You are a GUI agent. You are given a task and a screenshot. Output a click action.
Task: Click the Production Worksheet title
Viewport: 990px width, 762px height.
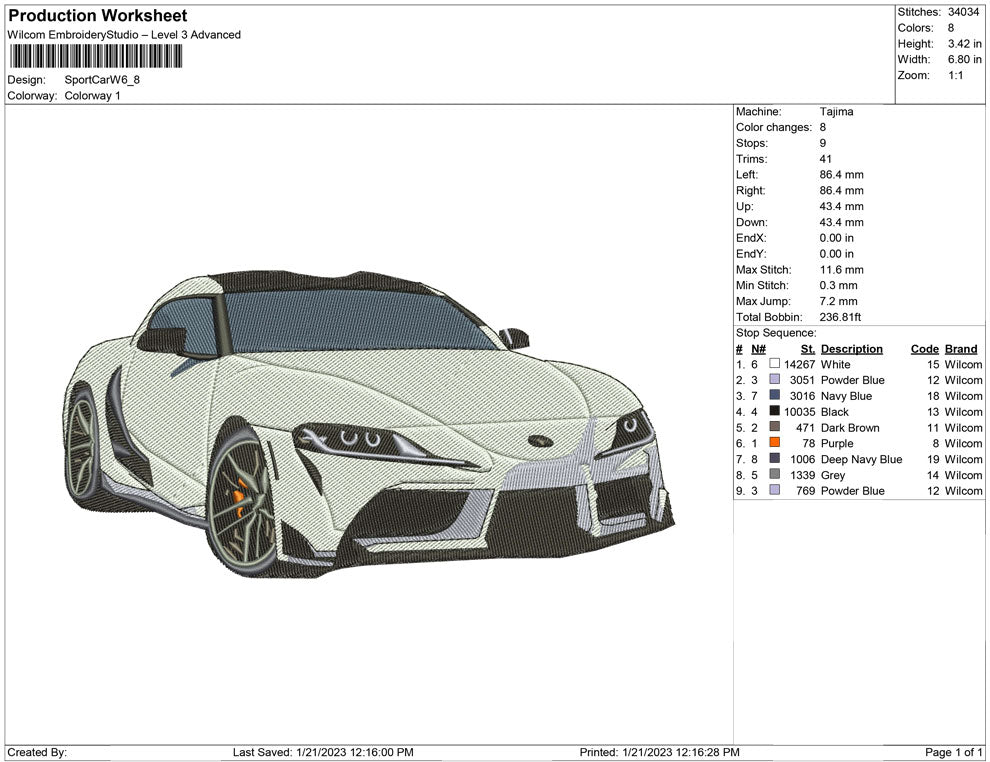98,16
